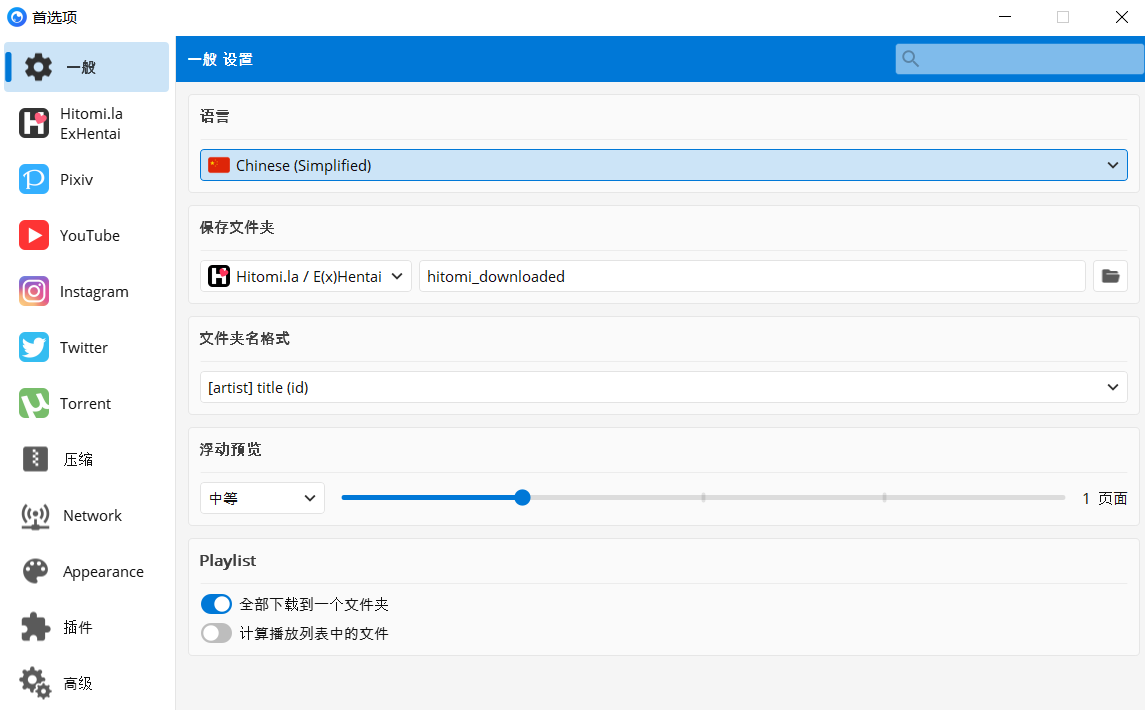Click the 文件夹名格式 section heading
The image size is (1145, 710).
click(245, 338)
